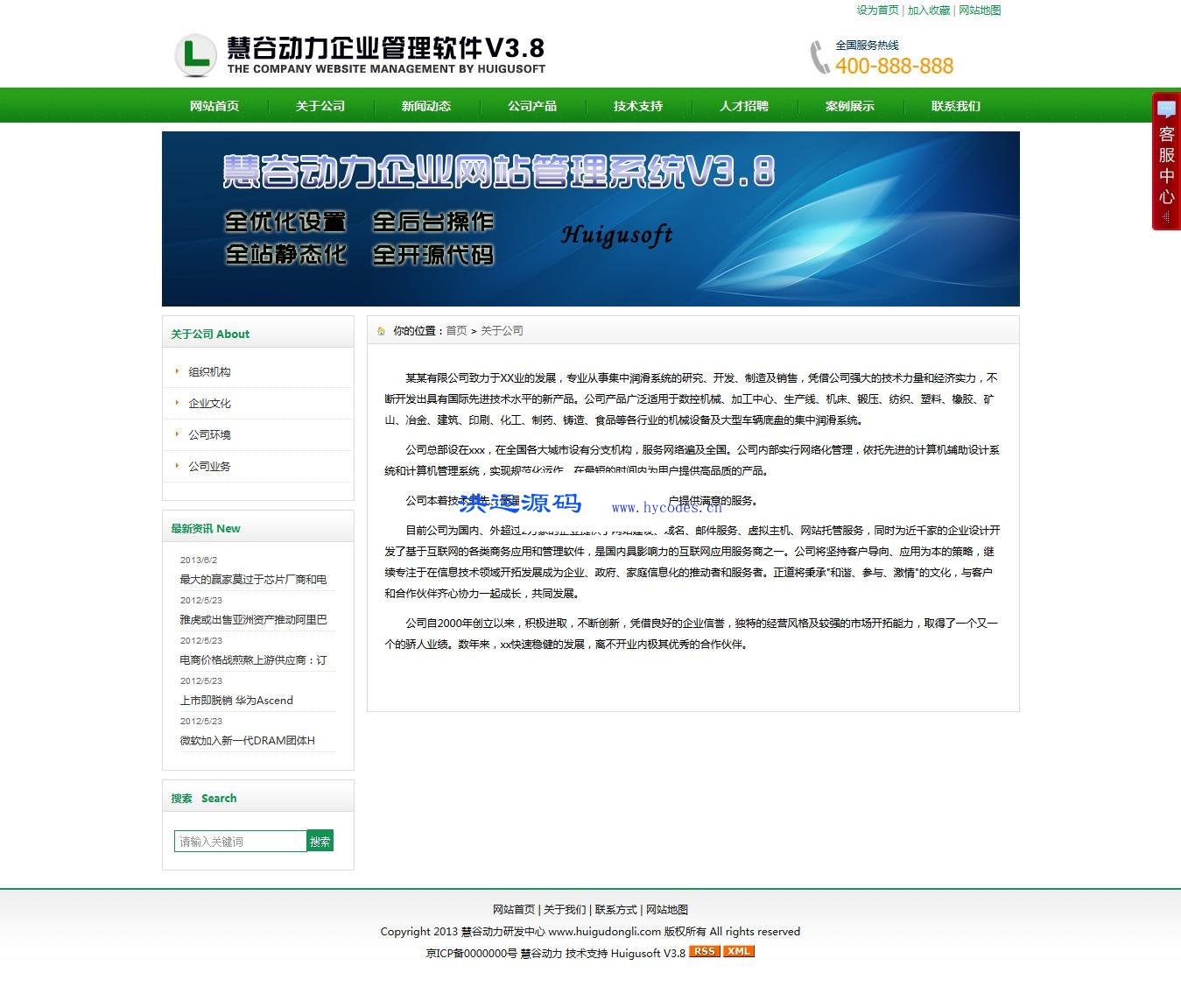Open the 公司产品 navigation menu
1181x1008 pixels.
click(x=532, y=105)
